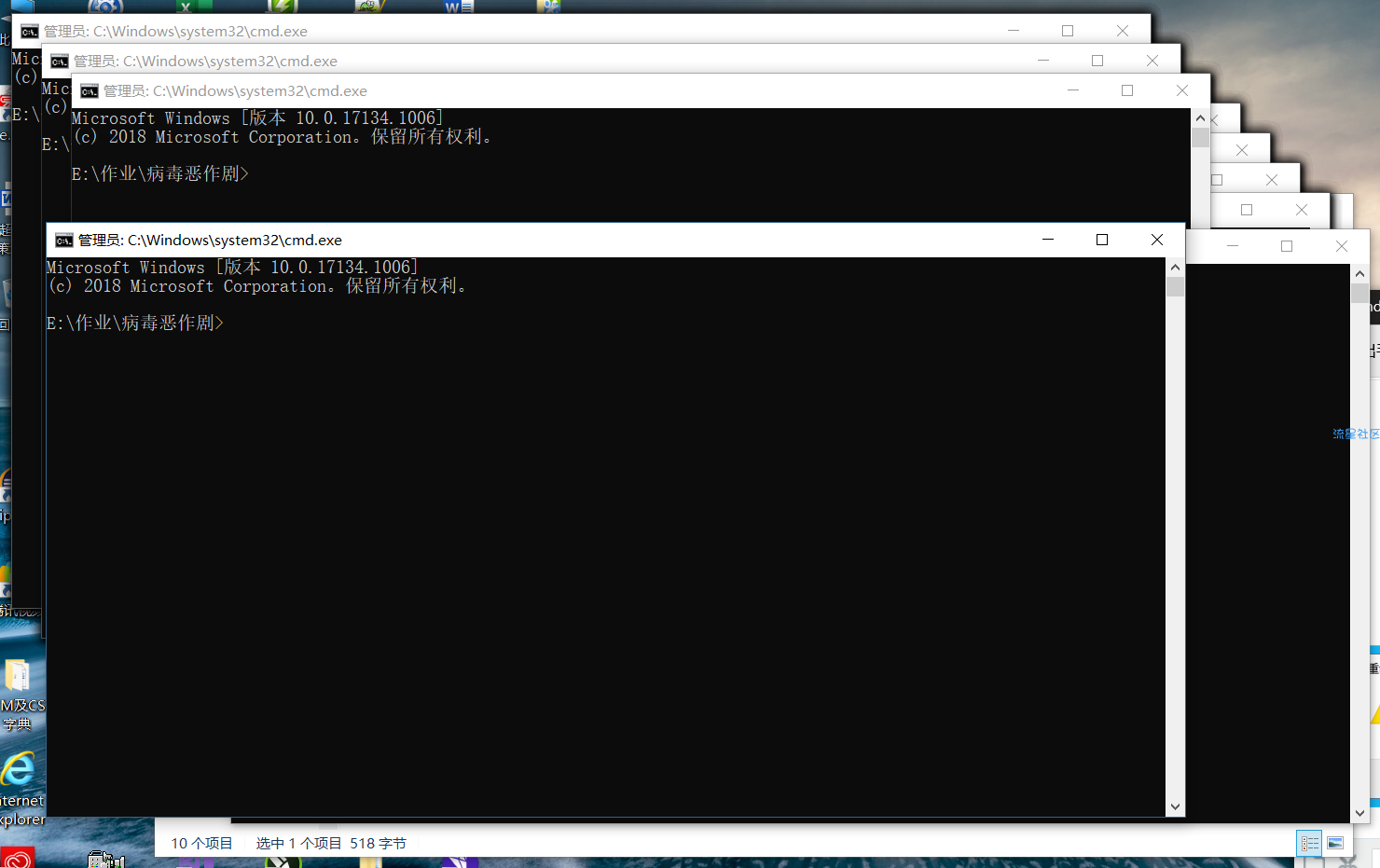Image resolution: width=1380 pixels, height=868 pixels.
Task: Click the cmd icon of the third stacked window
Action: pyautogui.click(x=90, y=91)
